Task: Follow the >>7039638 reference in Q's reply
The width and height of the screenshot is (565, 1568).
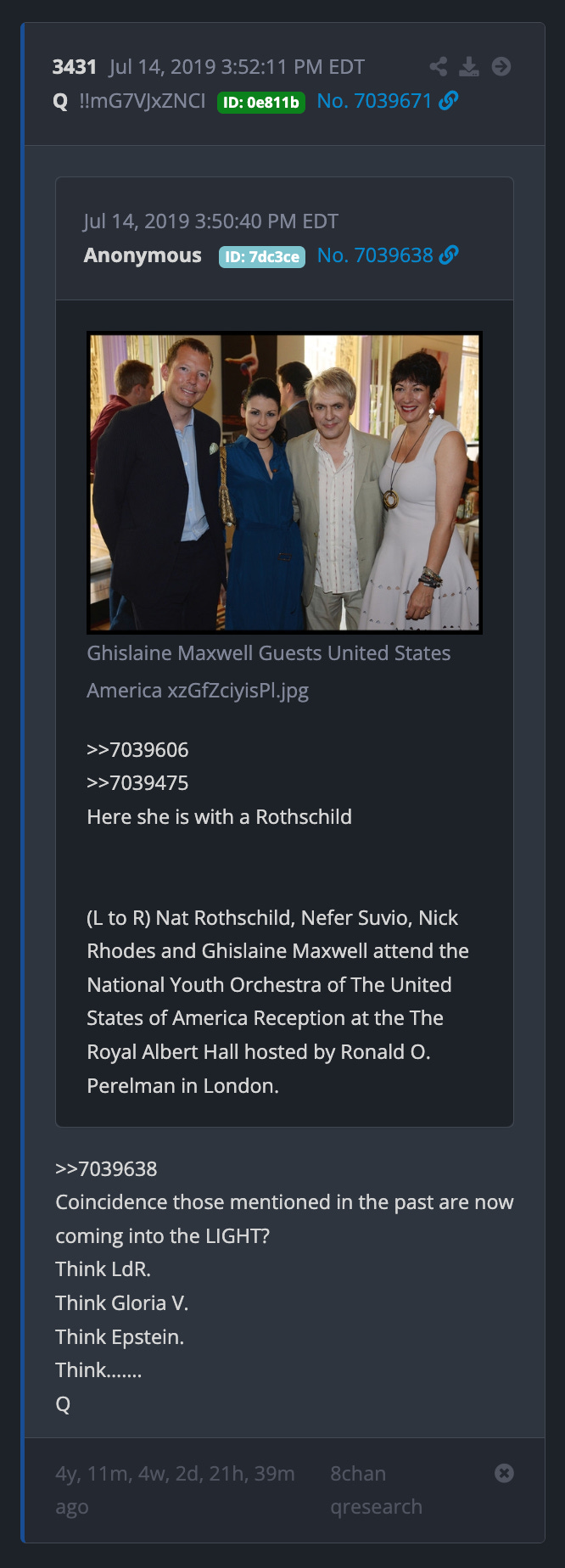Action: tap(106, 1169)
